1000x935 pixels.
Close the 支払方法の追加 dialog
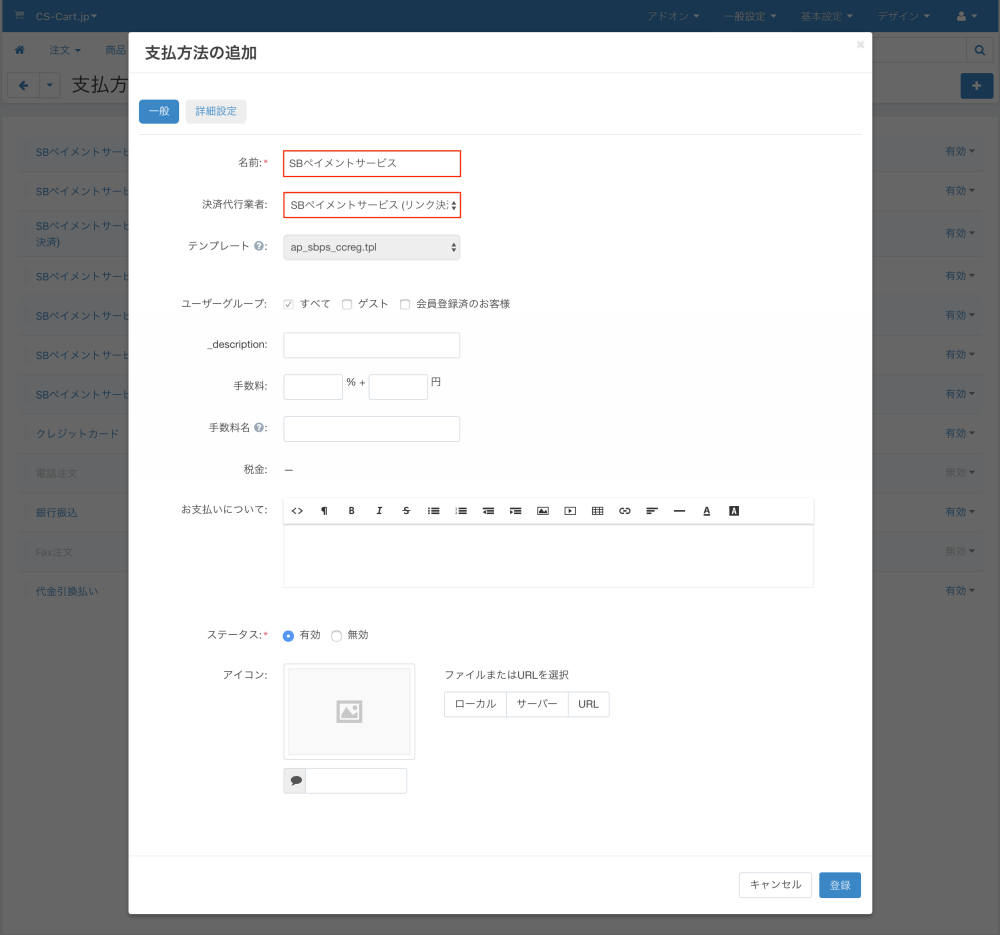(x=860, y=45)
